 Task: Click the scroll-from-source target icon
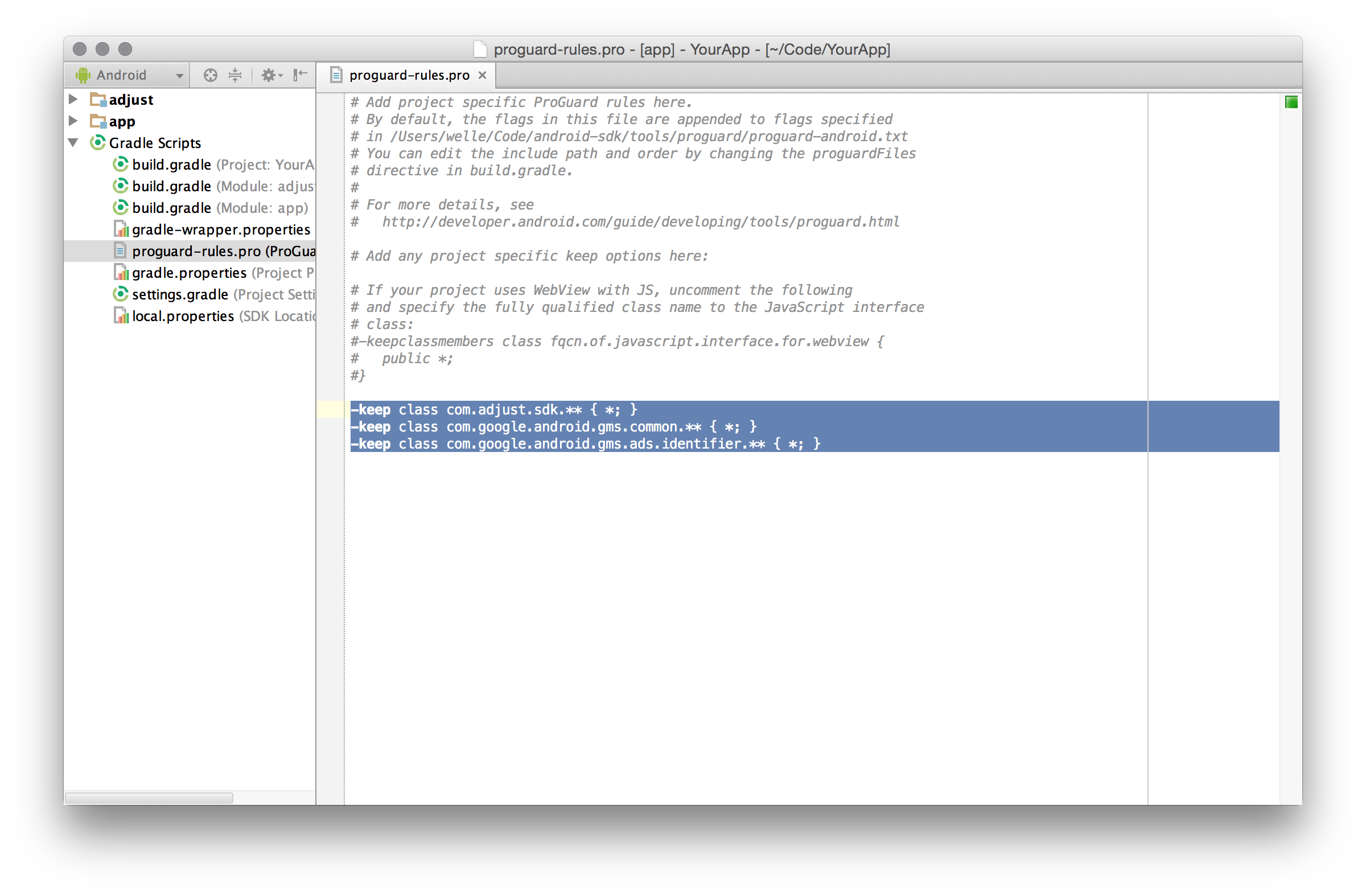(x=210, y=75)
